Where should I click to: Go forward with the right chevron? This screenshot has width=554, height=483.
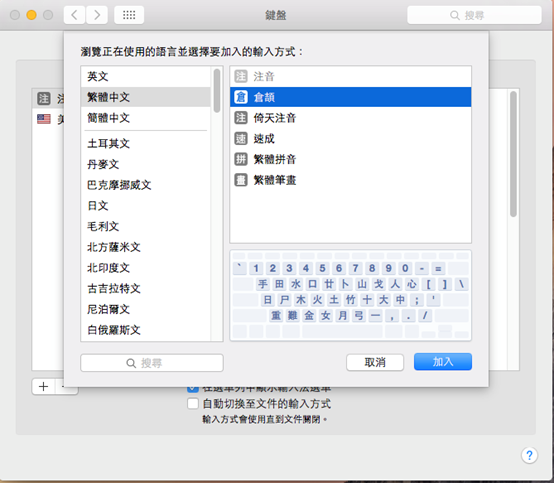pyautogui.click(x=97, y=15)
